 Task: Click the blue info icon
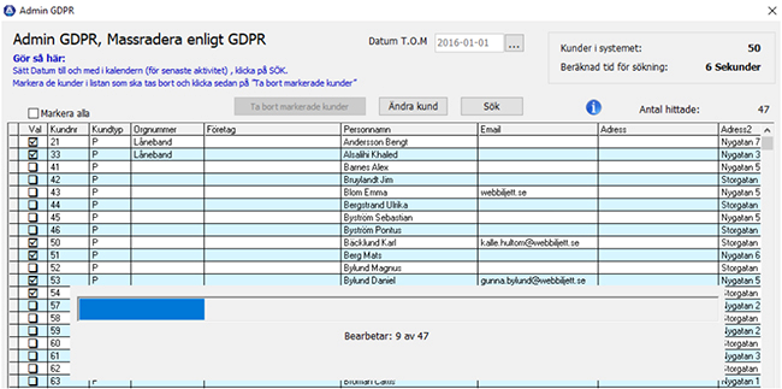pyautogui.click(x=593, y=107)
